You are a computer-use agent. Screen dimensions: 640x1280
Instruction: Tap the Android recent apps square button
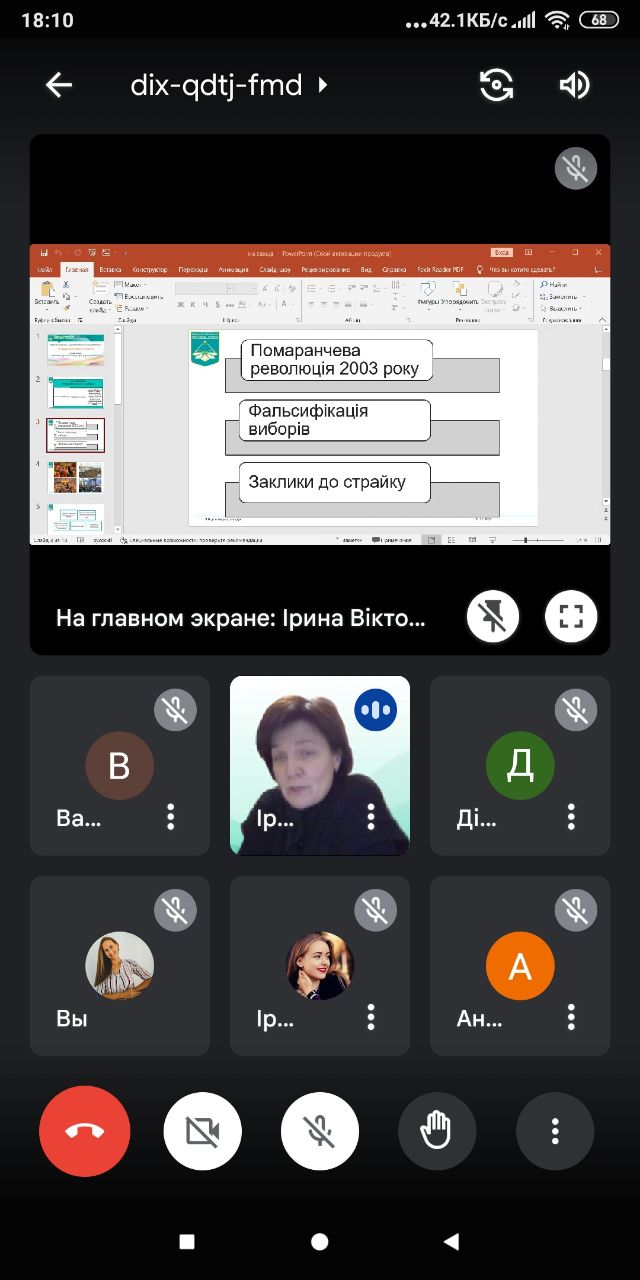pos(187,1242)
